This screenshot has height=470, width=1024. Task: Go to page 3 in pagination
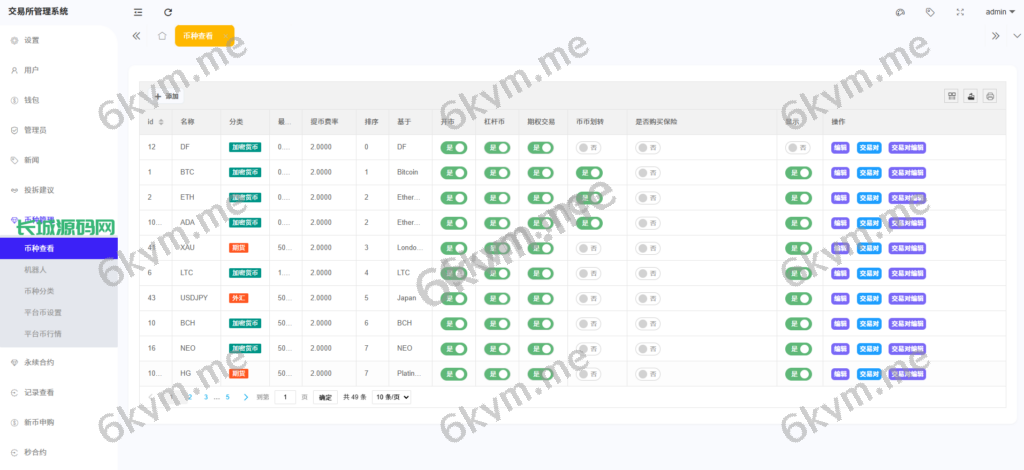206,397
